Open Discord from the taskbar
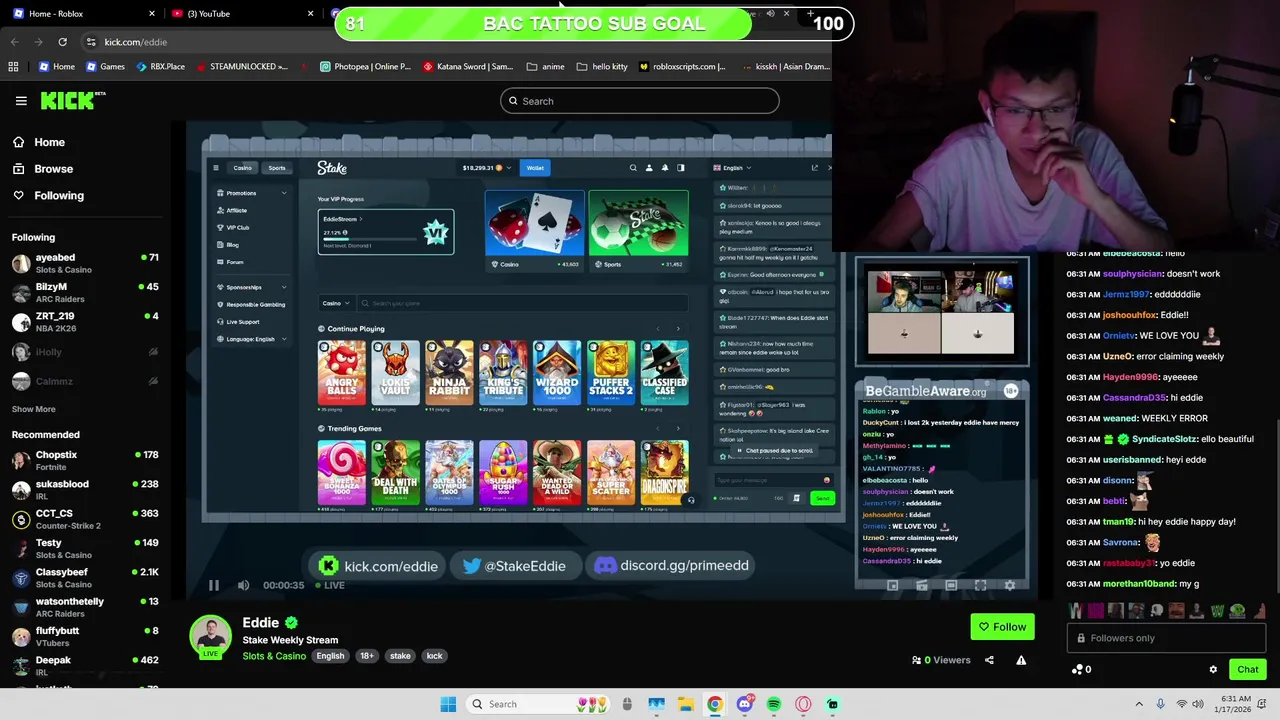 (744, 704)
